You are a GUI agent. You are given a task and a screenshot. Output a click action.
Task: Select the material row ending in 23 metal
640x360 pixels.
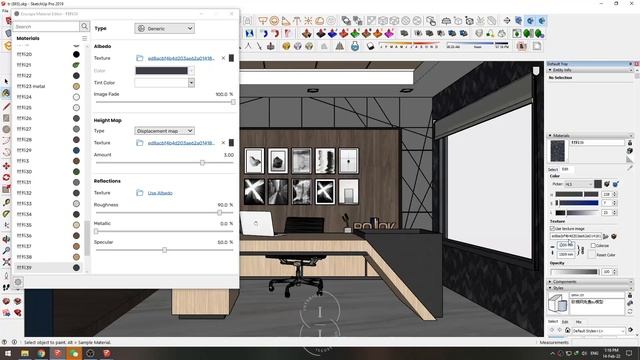tap(48, 87)
